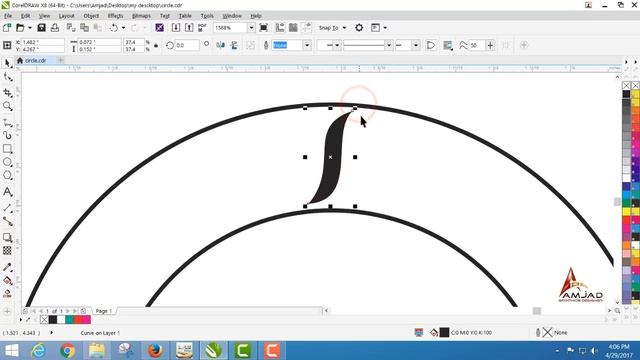This screenshot has width=640, height=360.
Task: Mirror the object vertically
Action: pos(234,45)
